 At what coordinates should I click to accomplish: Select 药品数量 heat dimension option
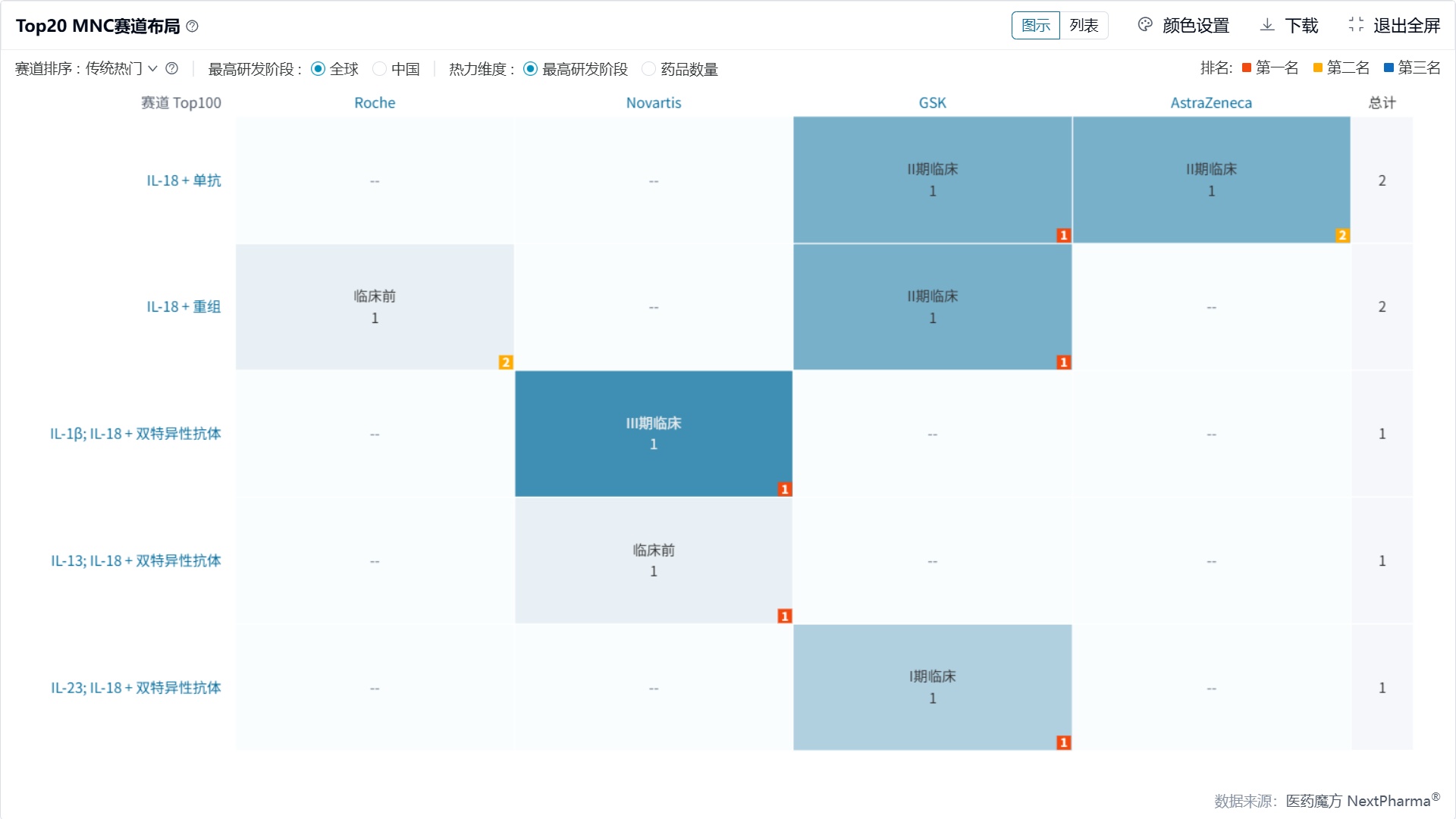(x=649, y=69)
